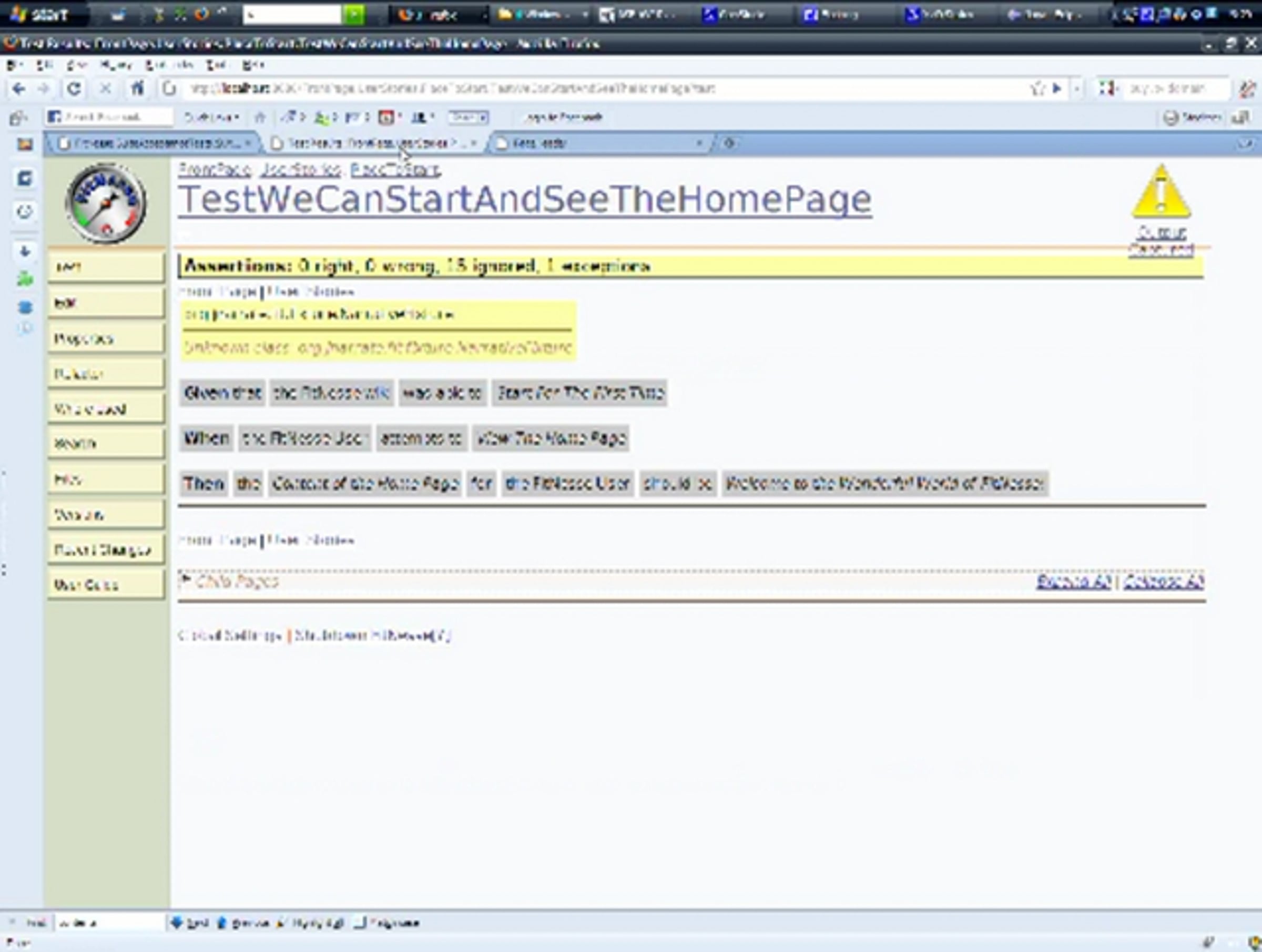Click the Recent Changes sidebar button
1262x952 pixels.
coord(106,550)
